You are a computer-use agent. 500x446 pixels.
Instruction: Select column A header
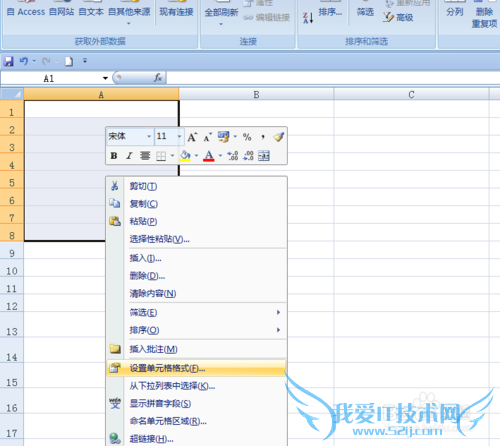(101, 94)
